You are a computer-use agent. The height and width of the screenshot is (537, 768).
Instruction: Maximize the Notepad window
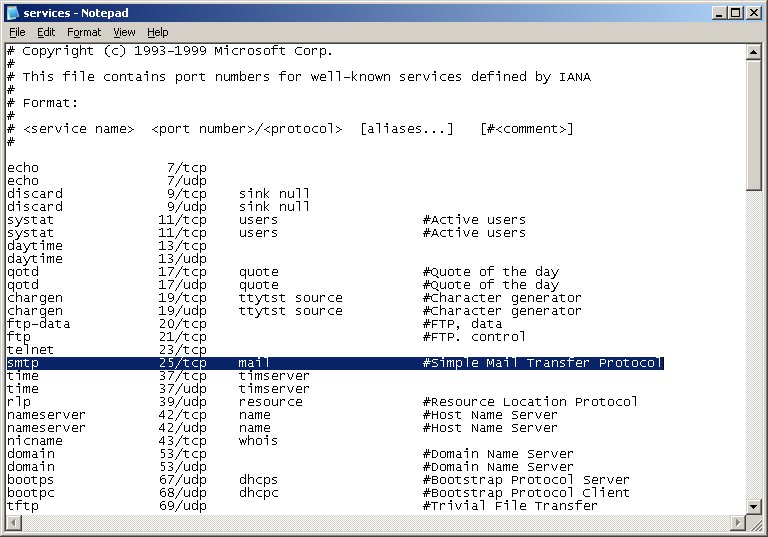[735, 13]
